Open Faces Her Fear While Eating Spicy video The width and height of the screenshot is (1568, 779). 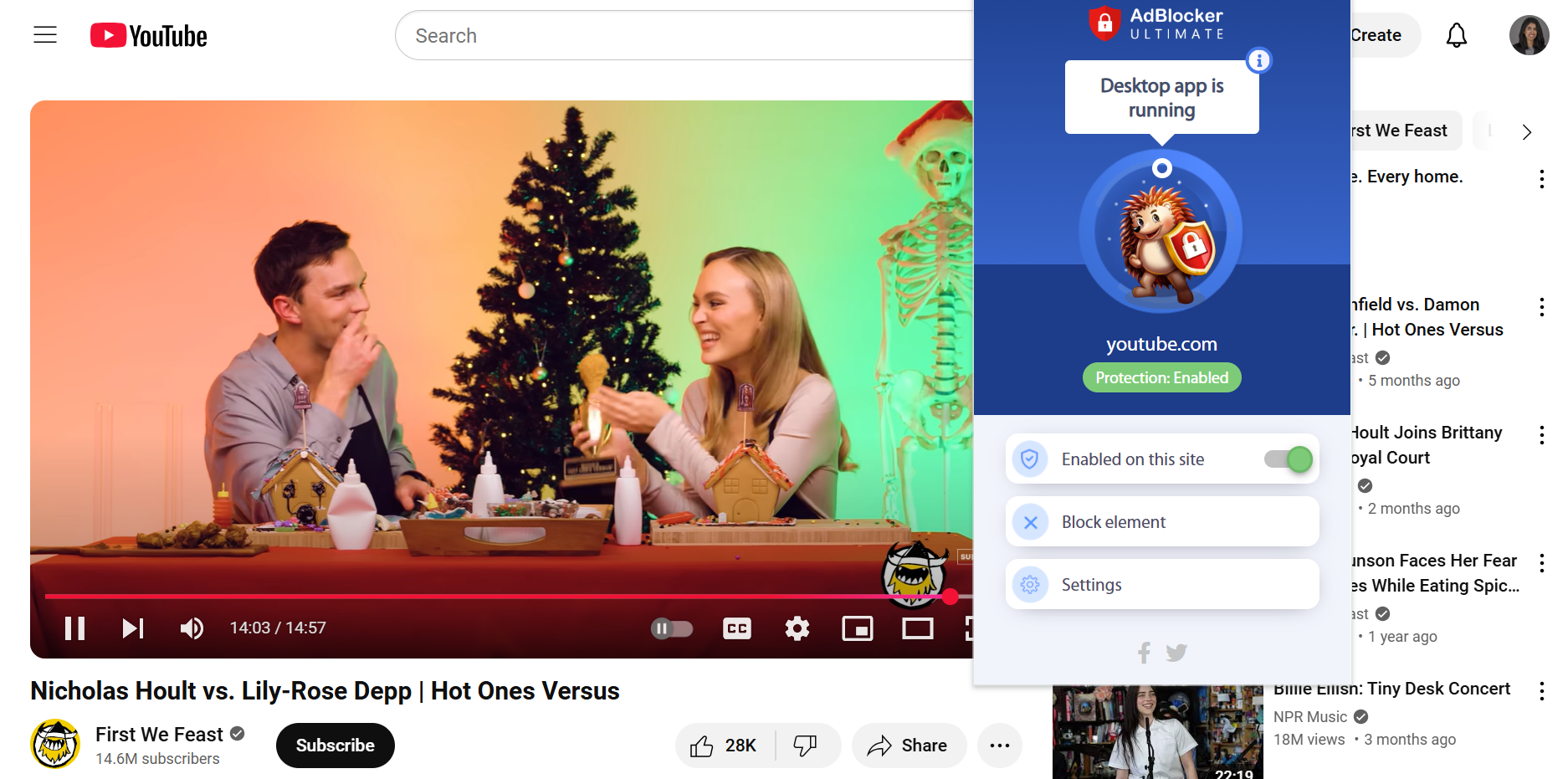coord(1435,573)
